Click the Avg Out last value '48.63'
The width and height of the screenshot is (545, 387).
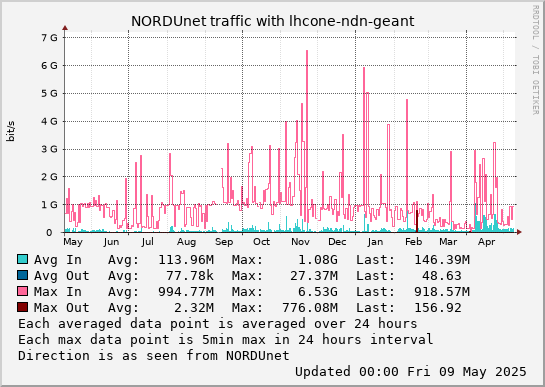click(x=442, y=275)
